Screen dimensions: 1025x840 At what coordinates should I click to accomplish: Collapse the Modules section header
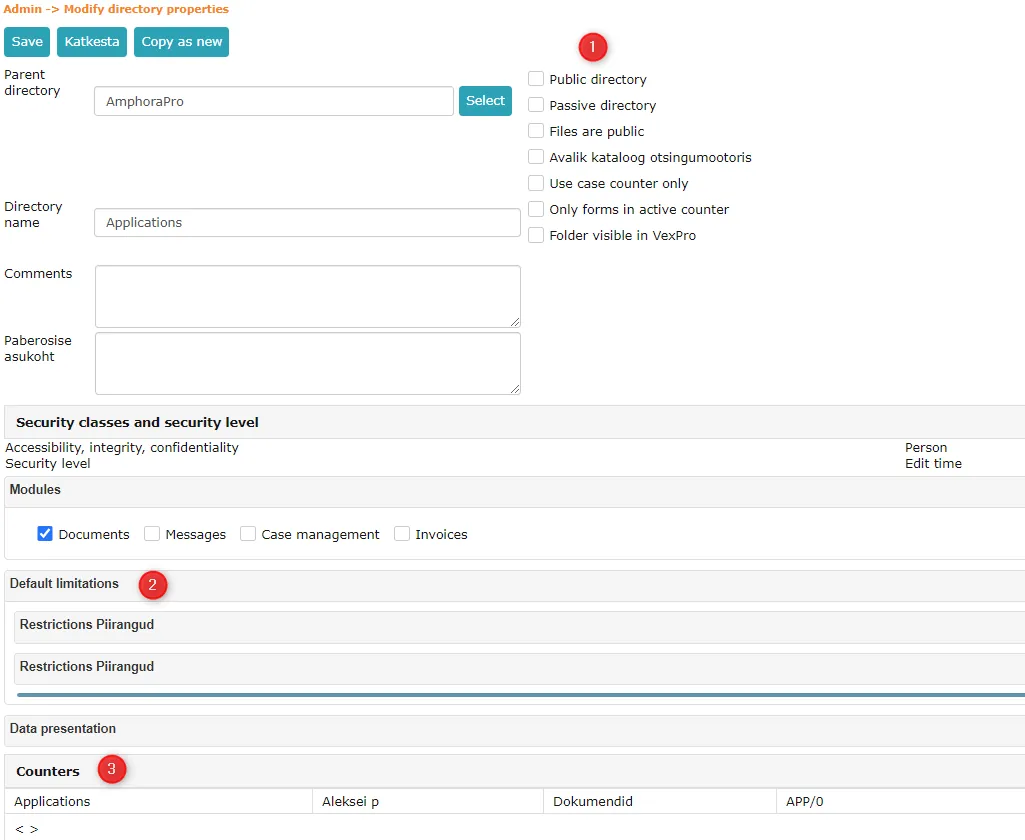[x=514, y=490]
